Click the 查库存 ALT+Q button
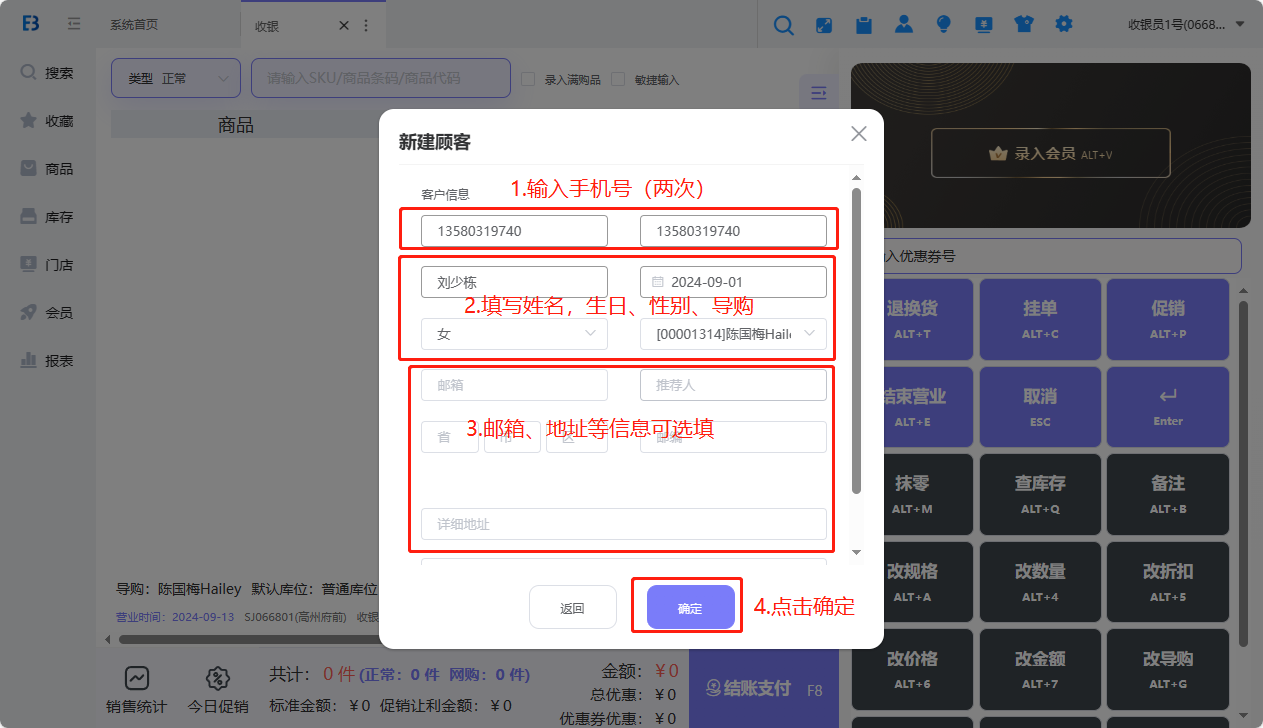This screenshot has width=1263, height=728. (1040, 494)
